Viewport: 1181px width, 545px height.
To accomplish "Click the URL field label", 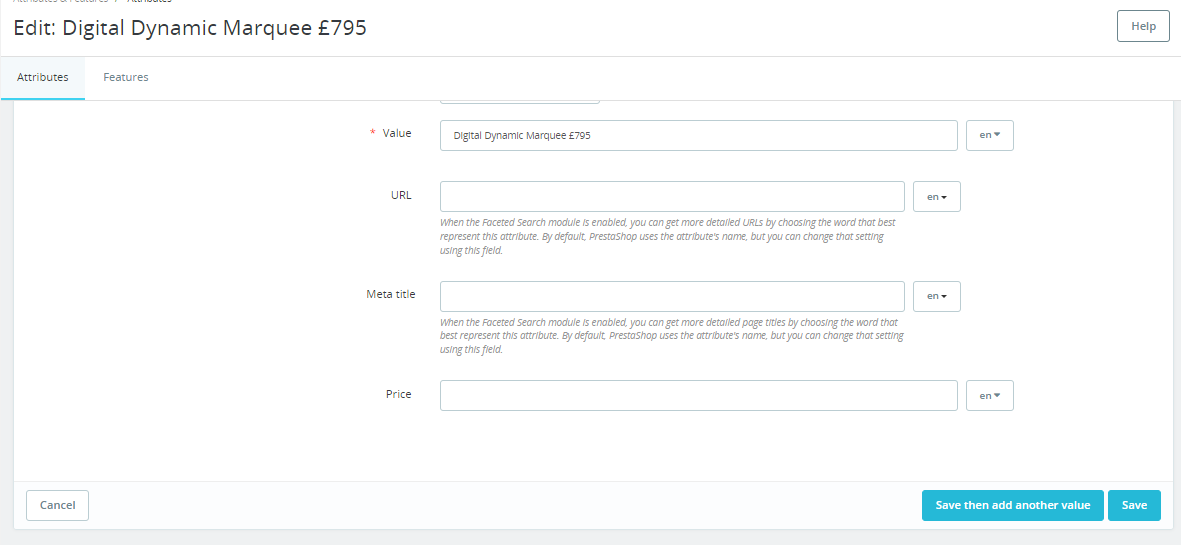I will 401,195.
